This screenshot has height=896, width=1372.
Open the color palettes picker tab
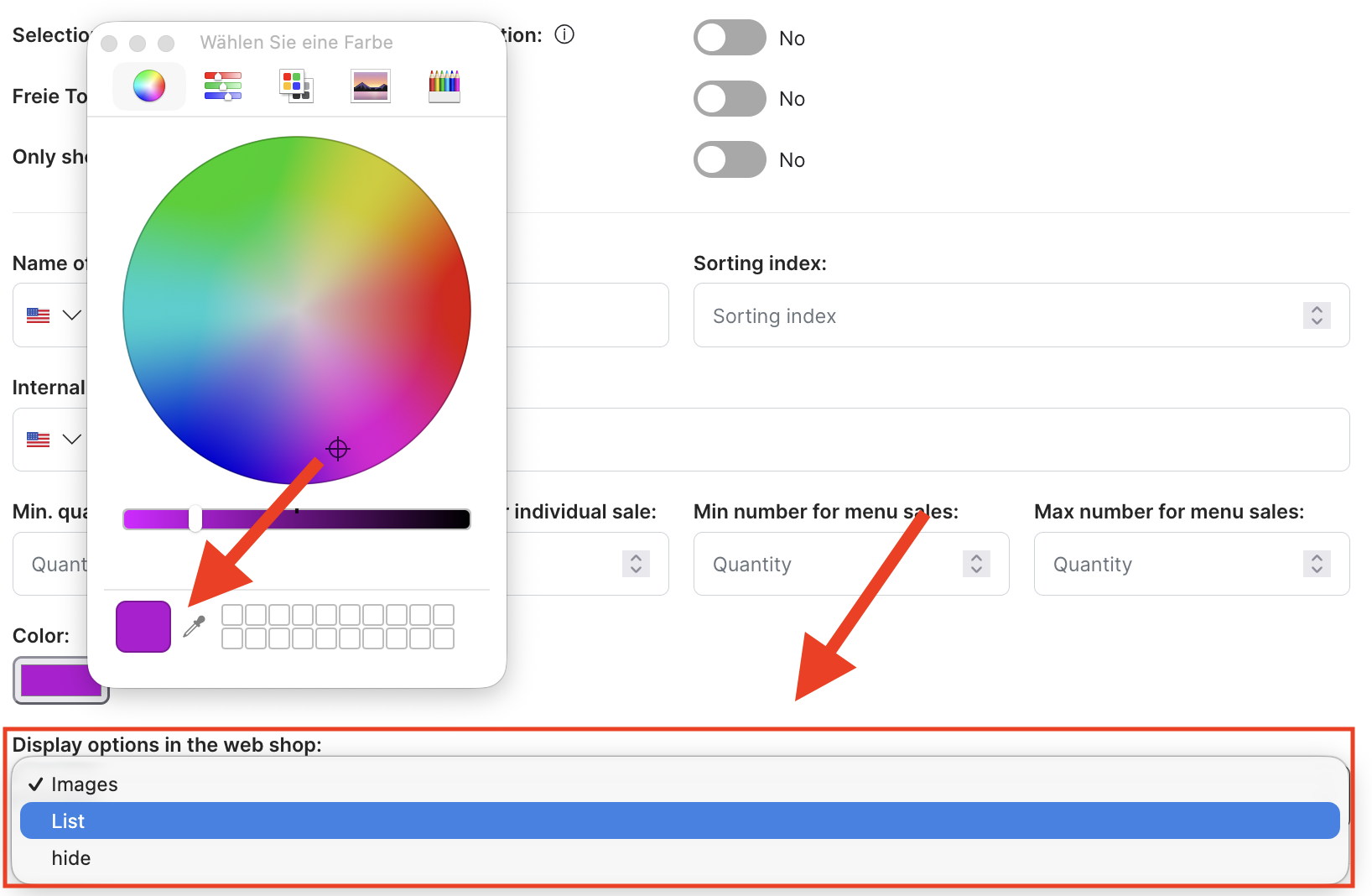[x=296, y=86]
